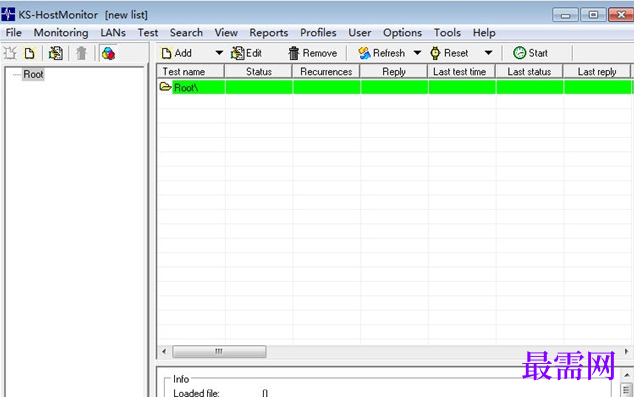
Task: Open the View menu
Action: tap(226, 33)
